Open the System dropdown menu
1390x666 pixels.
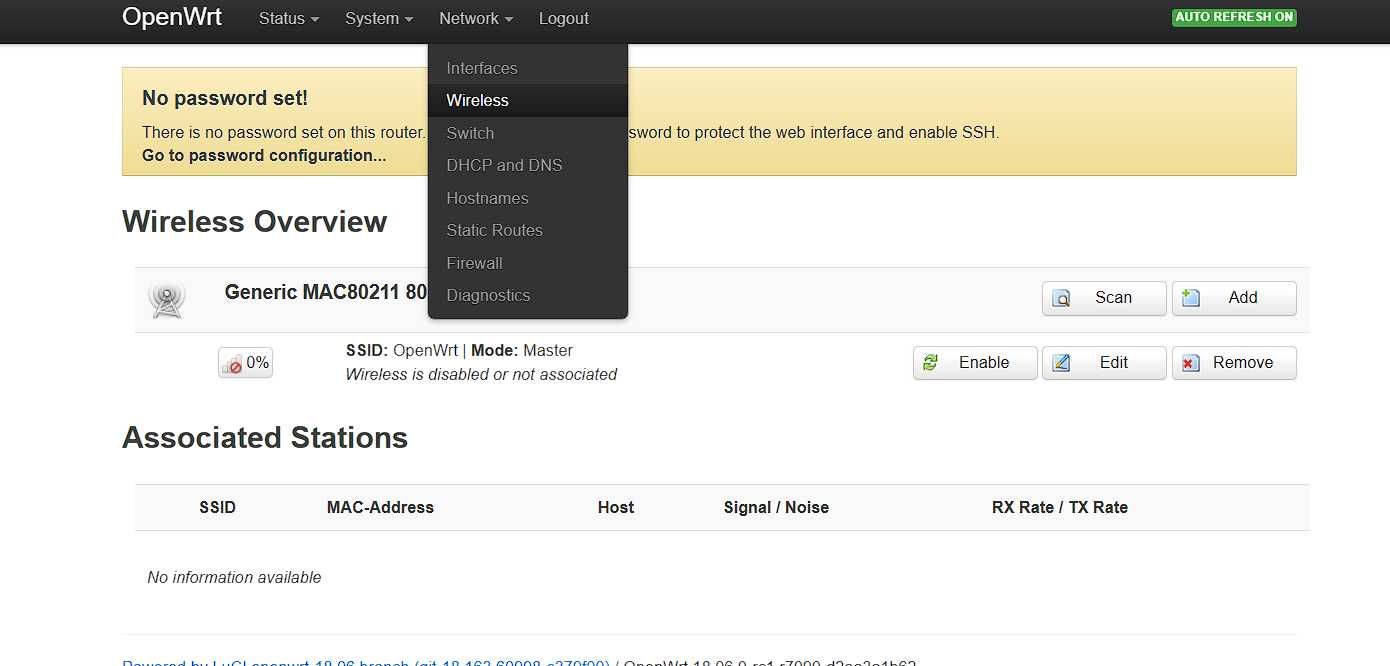[x=379, y=18]
